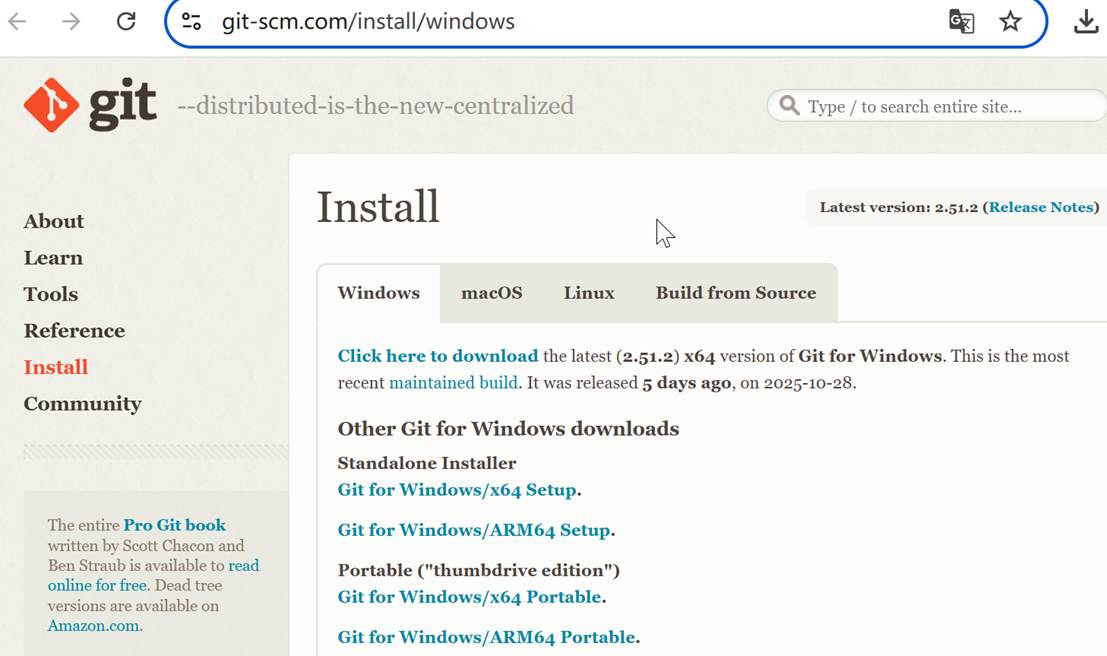This screenshot has width=1107, height=656.
Task: Click the 'Install' page heading
Action: click(378, 207)
